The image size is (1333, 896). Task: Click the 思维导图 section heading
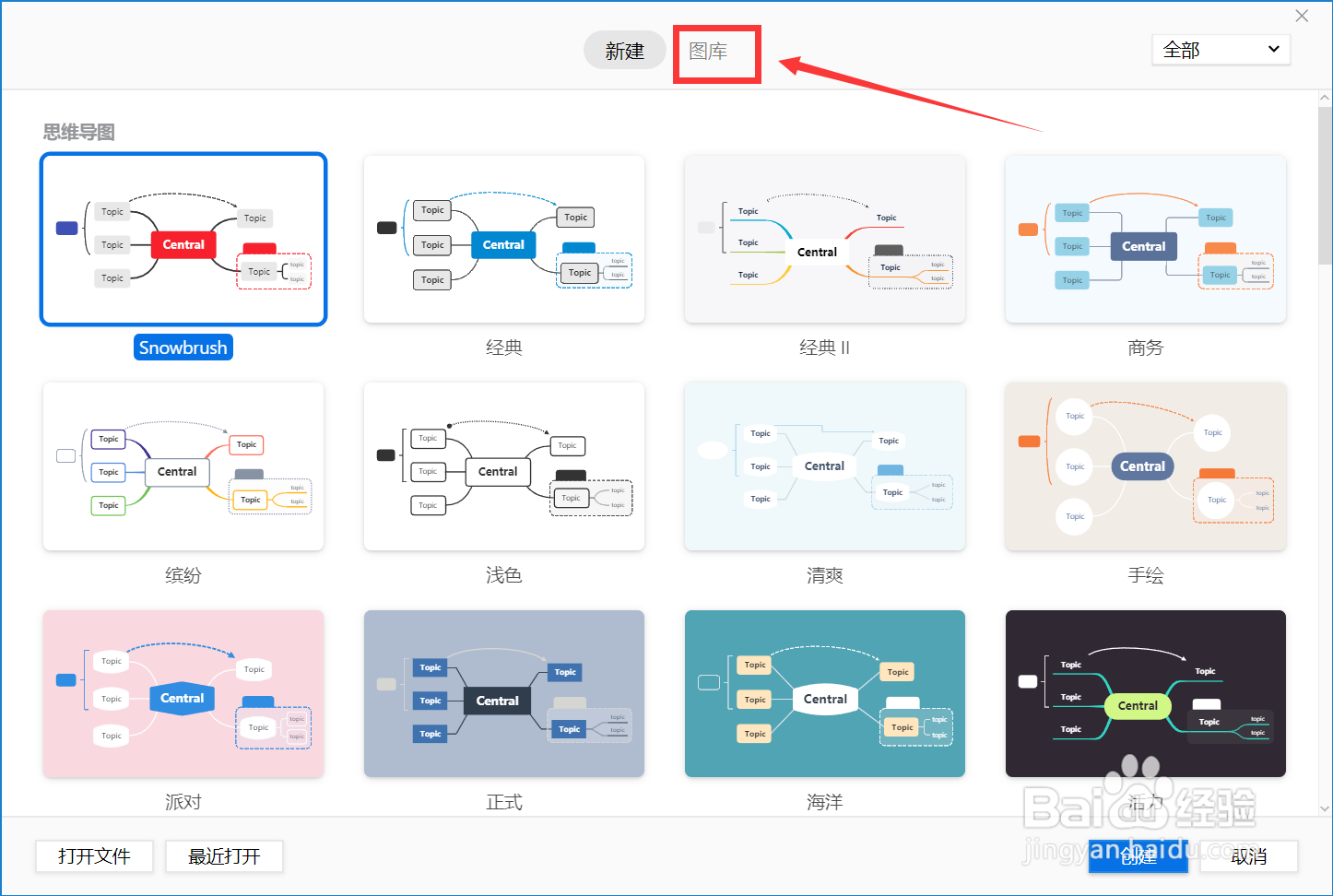[x=79, y=132]
